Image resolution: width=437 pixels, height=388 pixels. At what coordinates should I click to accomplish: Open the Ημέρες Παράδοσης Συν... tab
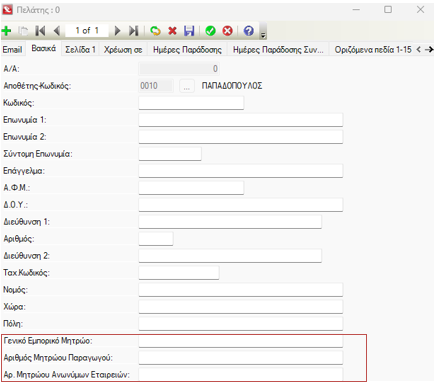278,50
